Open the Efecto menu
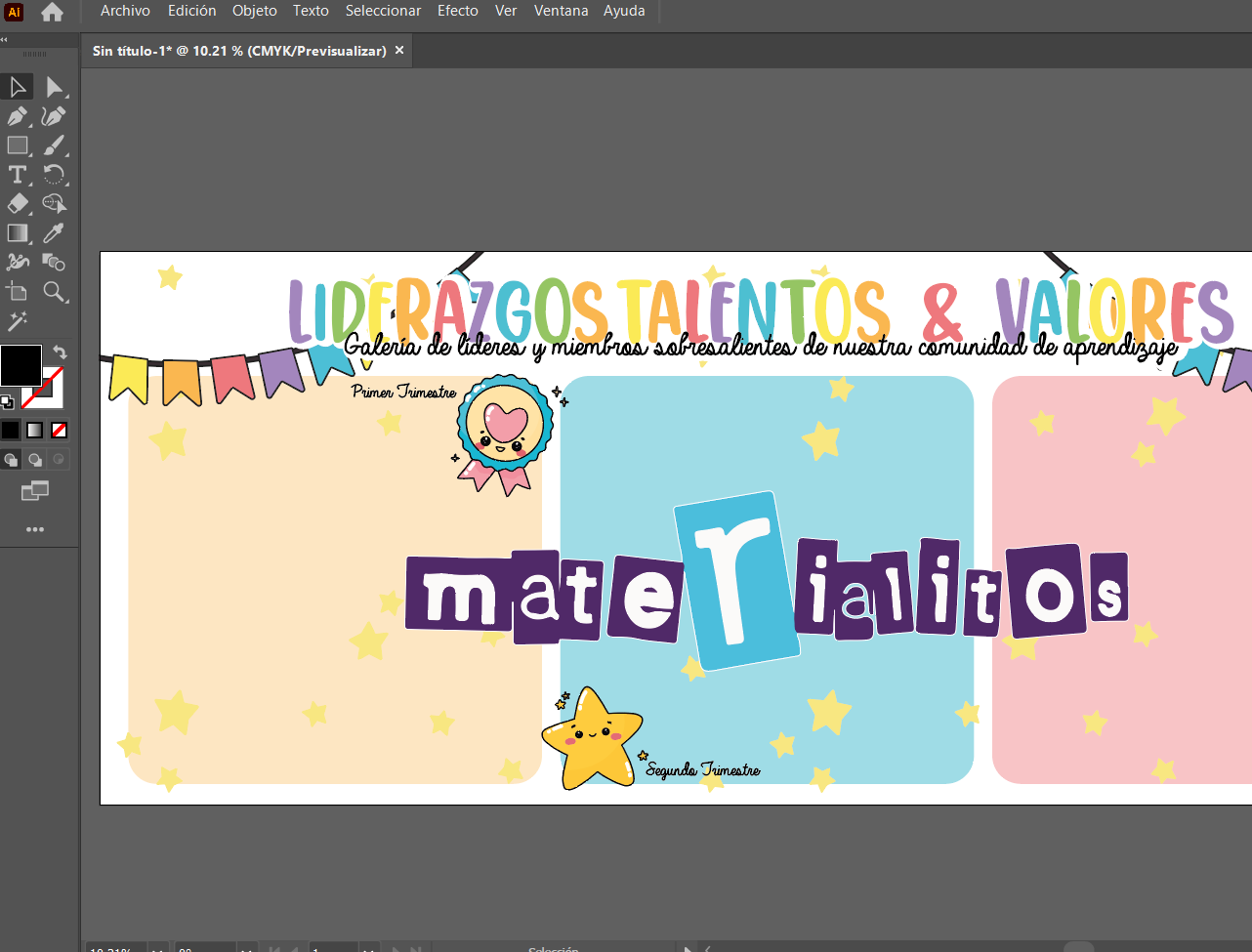Screen dimensions: 1252x952 click(457, 11)
